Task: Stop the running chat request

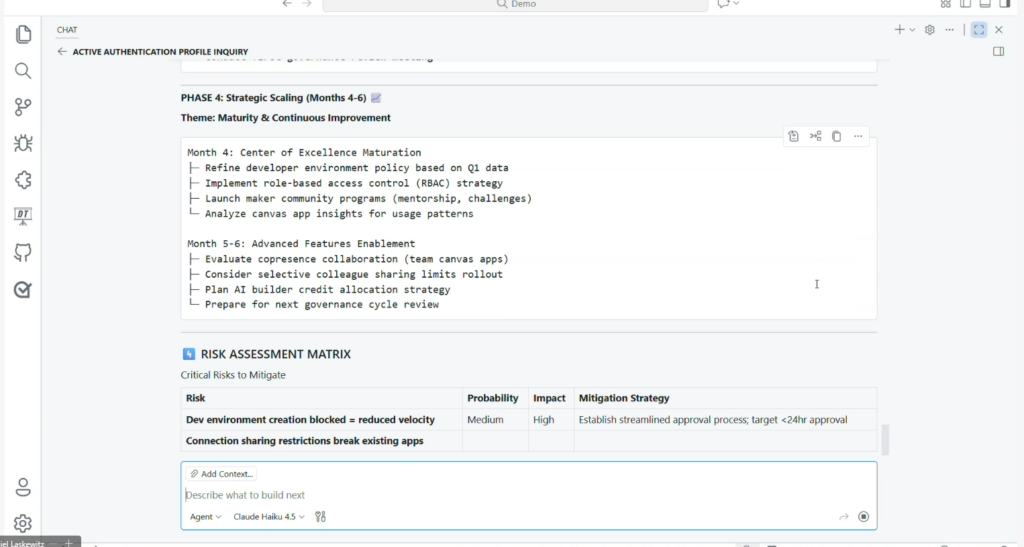Action: tap(863, 517)
